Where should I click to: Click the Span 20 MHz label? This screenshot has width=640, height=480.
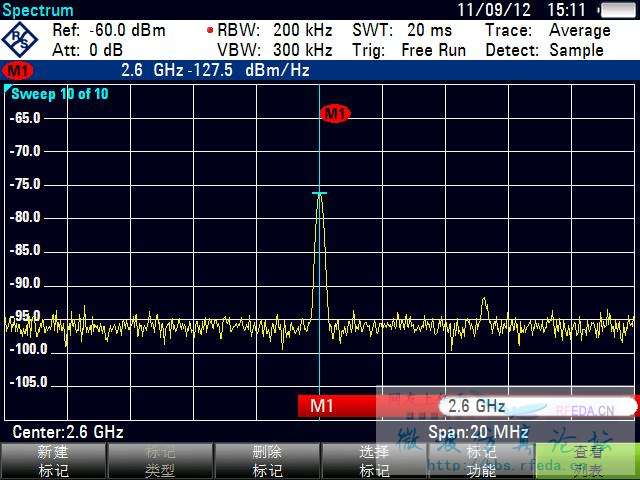tap(478, 432)
